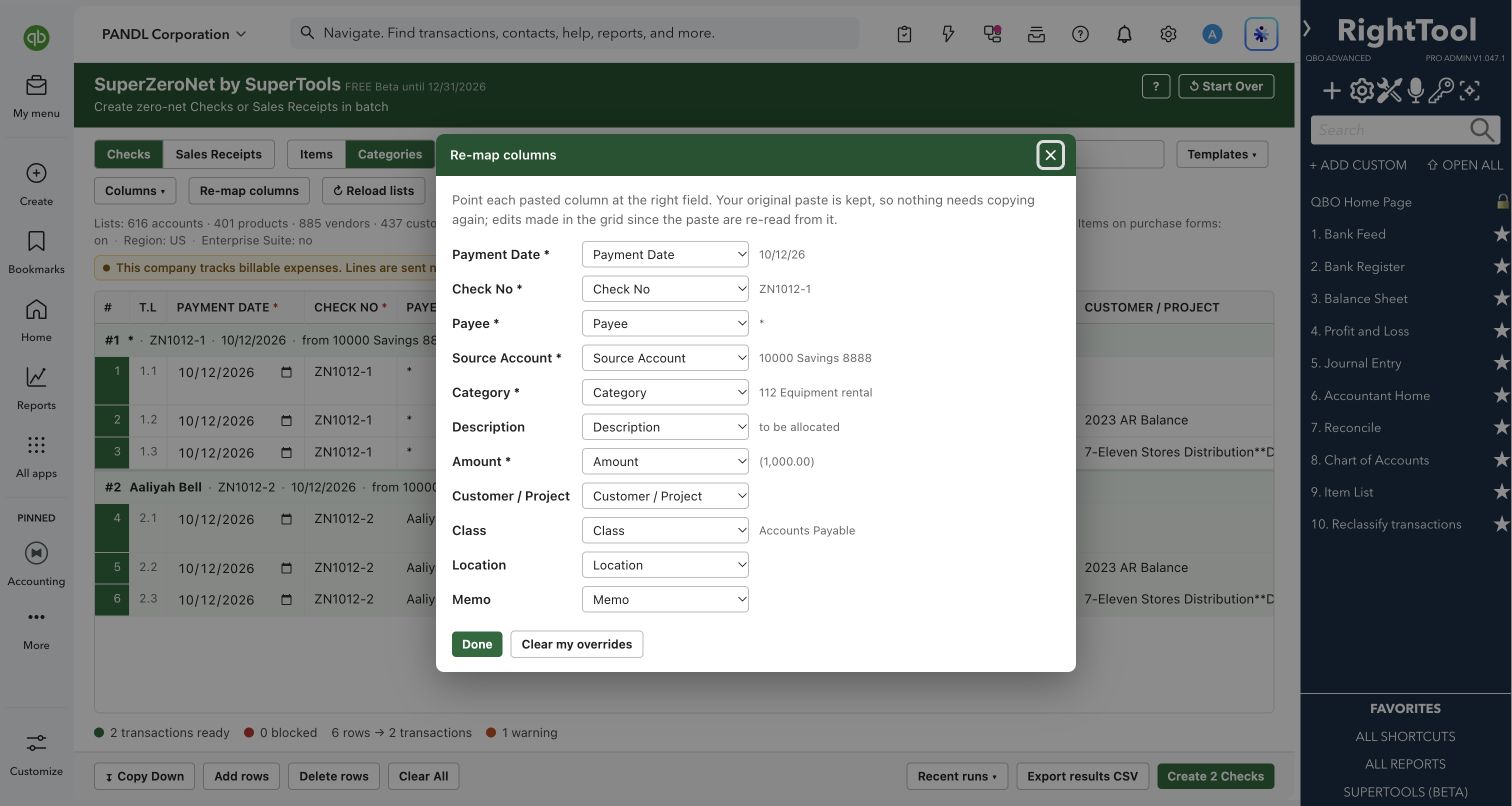Viewport: 1512px width, 806px height.
Task: Toggle star for Balance Sheet shortcut
Action: (x=1501, y=298)
